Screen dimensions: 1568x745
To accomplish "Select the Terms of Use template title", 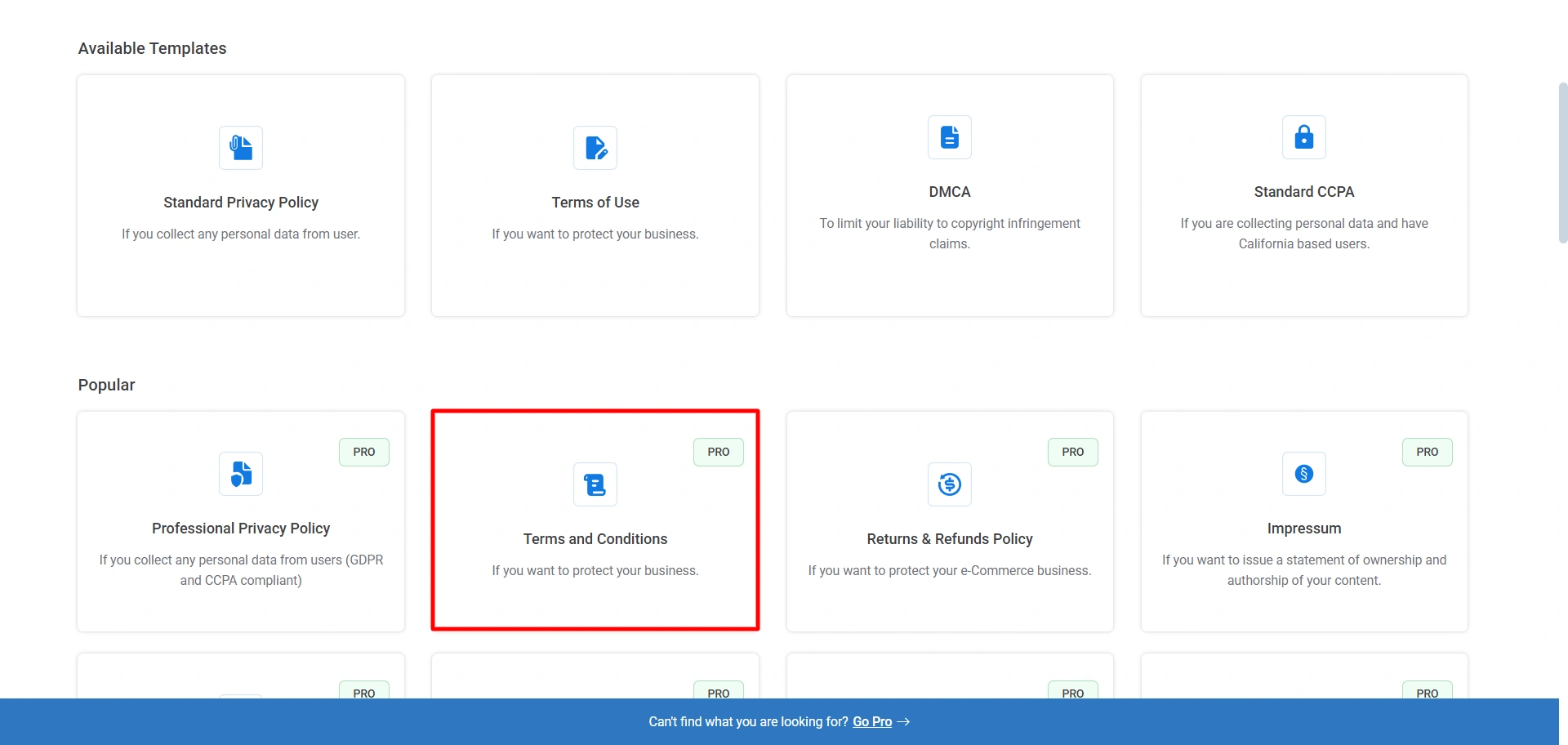I will pyautogui.click(x=595, y=203).
